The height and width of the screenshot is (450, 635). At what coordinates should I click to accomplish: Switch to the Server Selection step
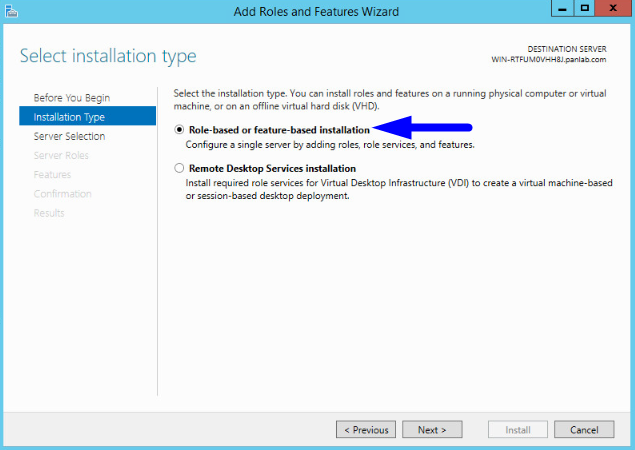pyautogui.click(x=69, y=136)
